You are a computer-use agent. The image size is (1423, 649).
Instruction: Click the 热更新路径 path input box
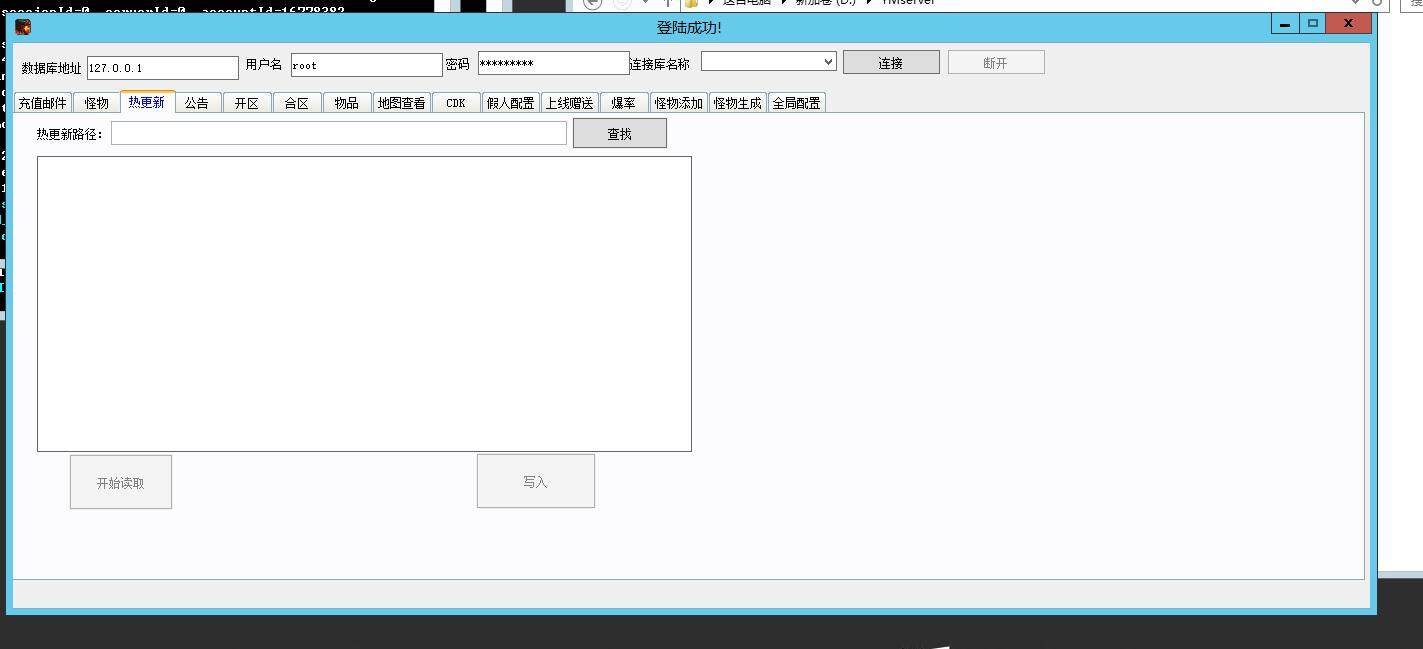point(338,134)
